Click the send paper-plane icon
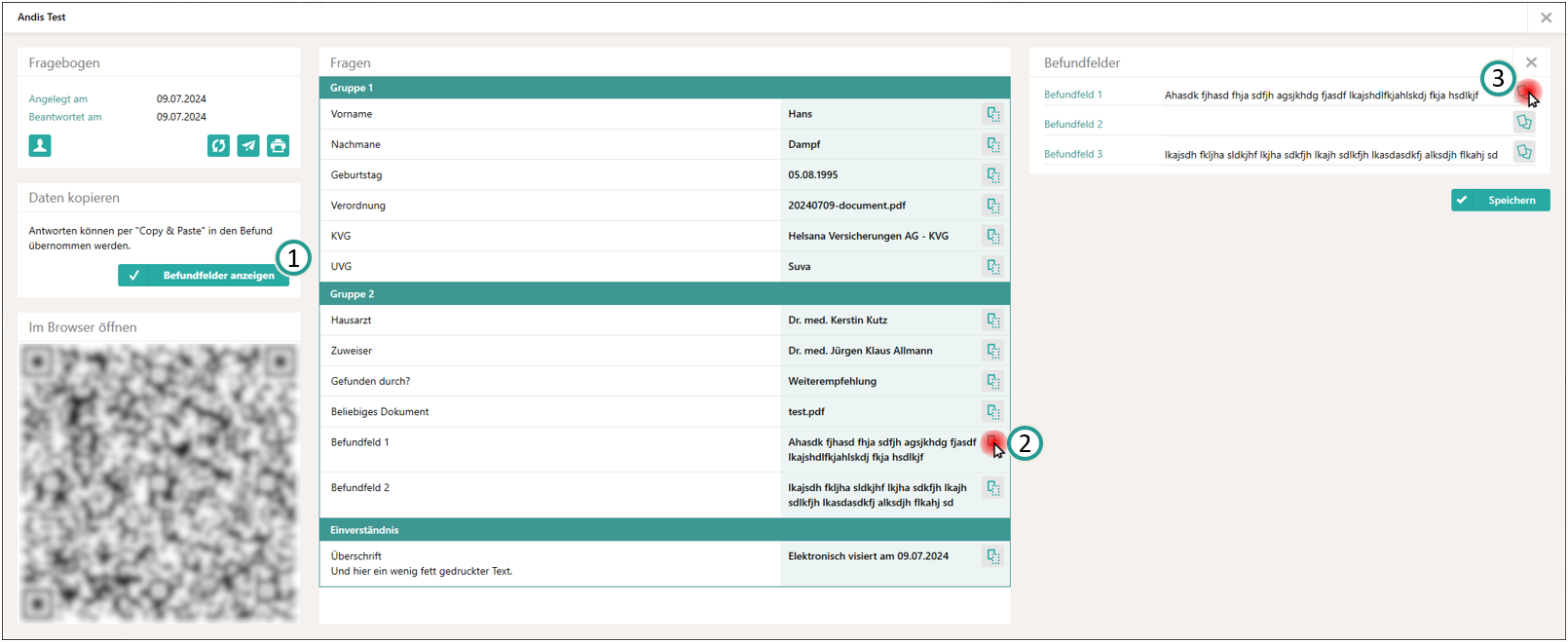Viewport: 1568px width, 642px height. 248,146
